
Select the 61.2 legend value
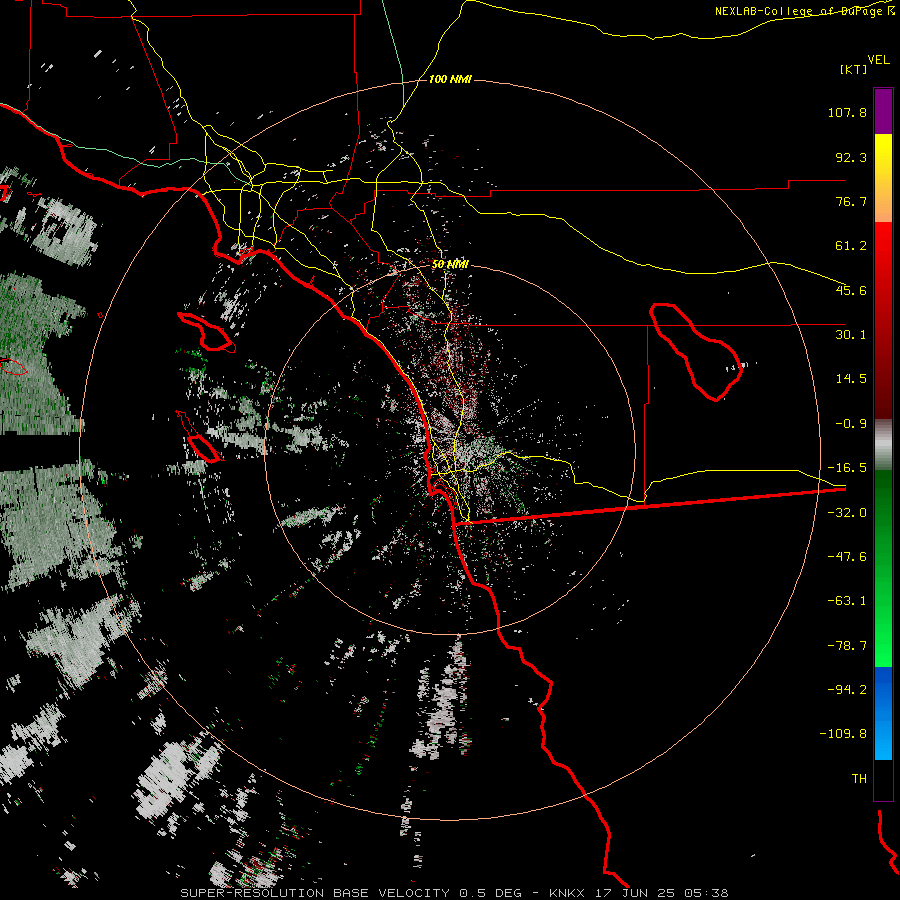851,246
